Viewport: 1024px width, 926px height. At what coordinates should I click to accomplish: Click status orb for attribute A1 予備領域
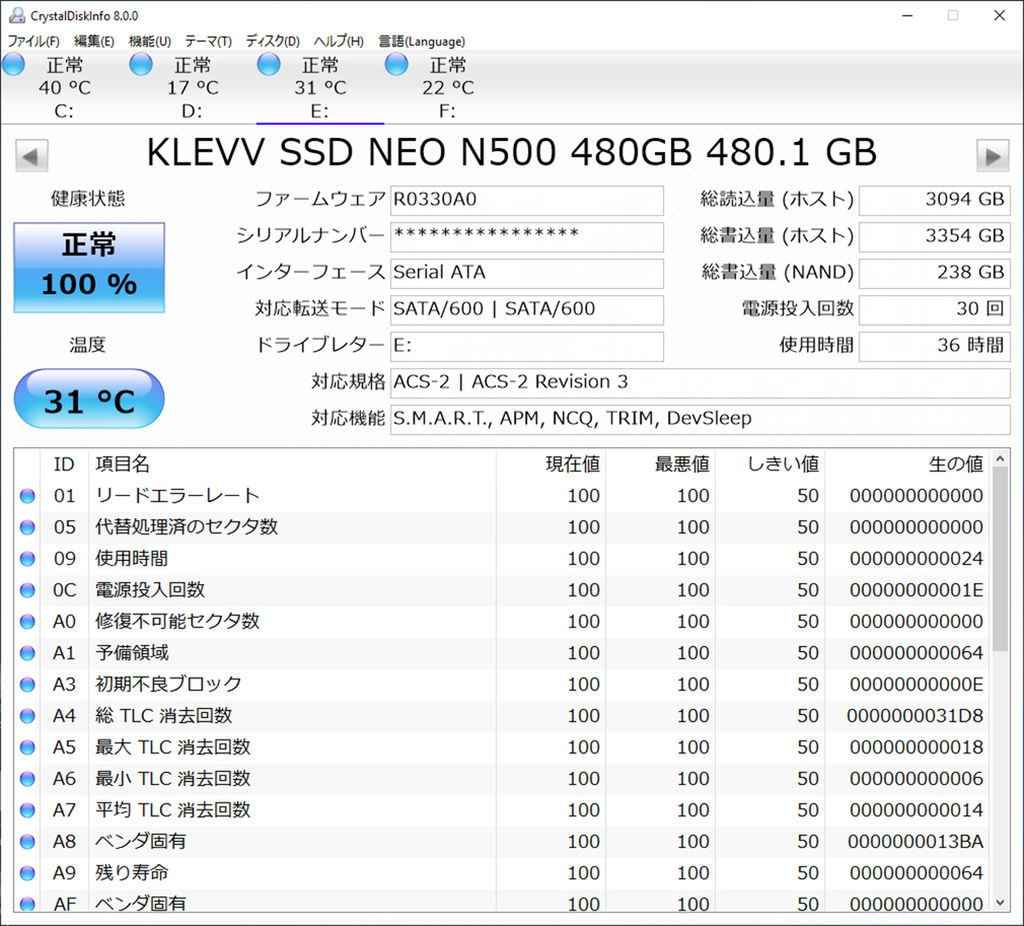(27, 653)
